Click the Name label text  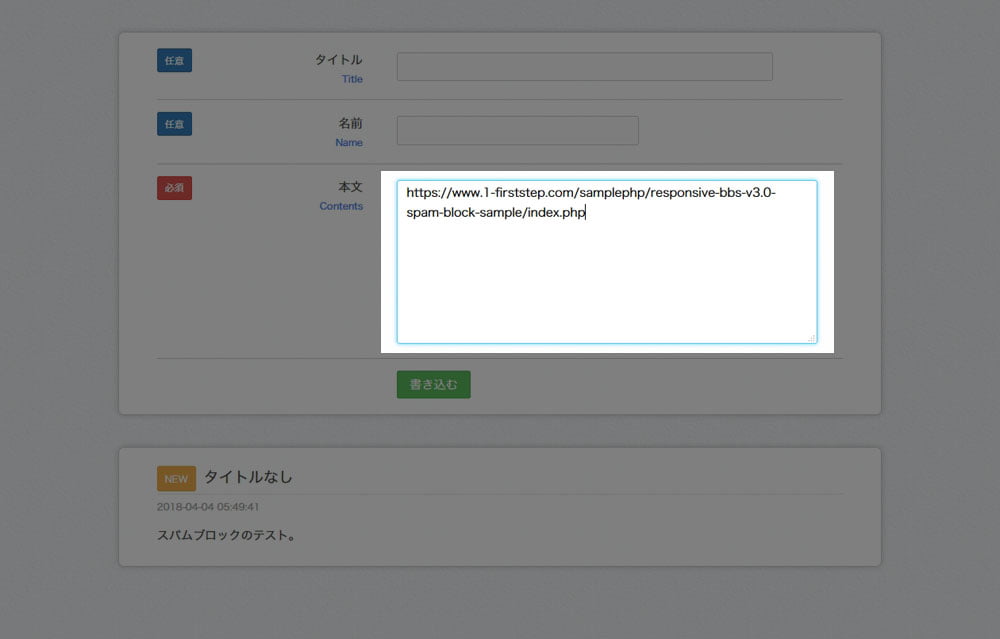coord(349,142)
